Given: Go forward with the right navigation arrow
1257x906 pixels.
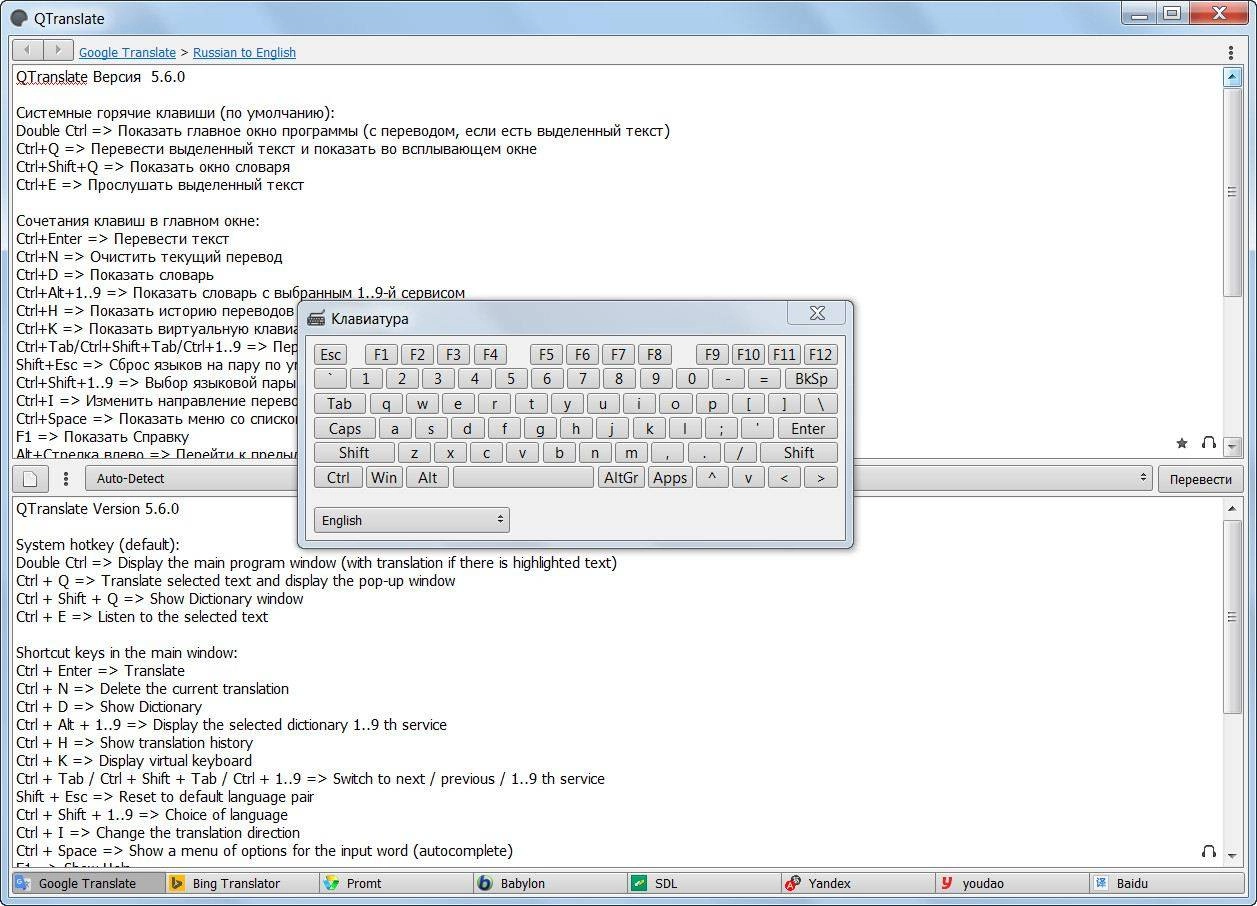Looking at the screenshot, I should pos(58,50).
